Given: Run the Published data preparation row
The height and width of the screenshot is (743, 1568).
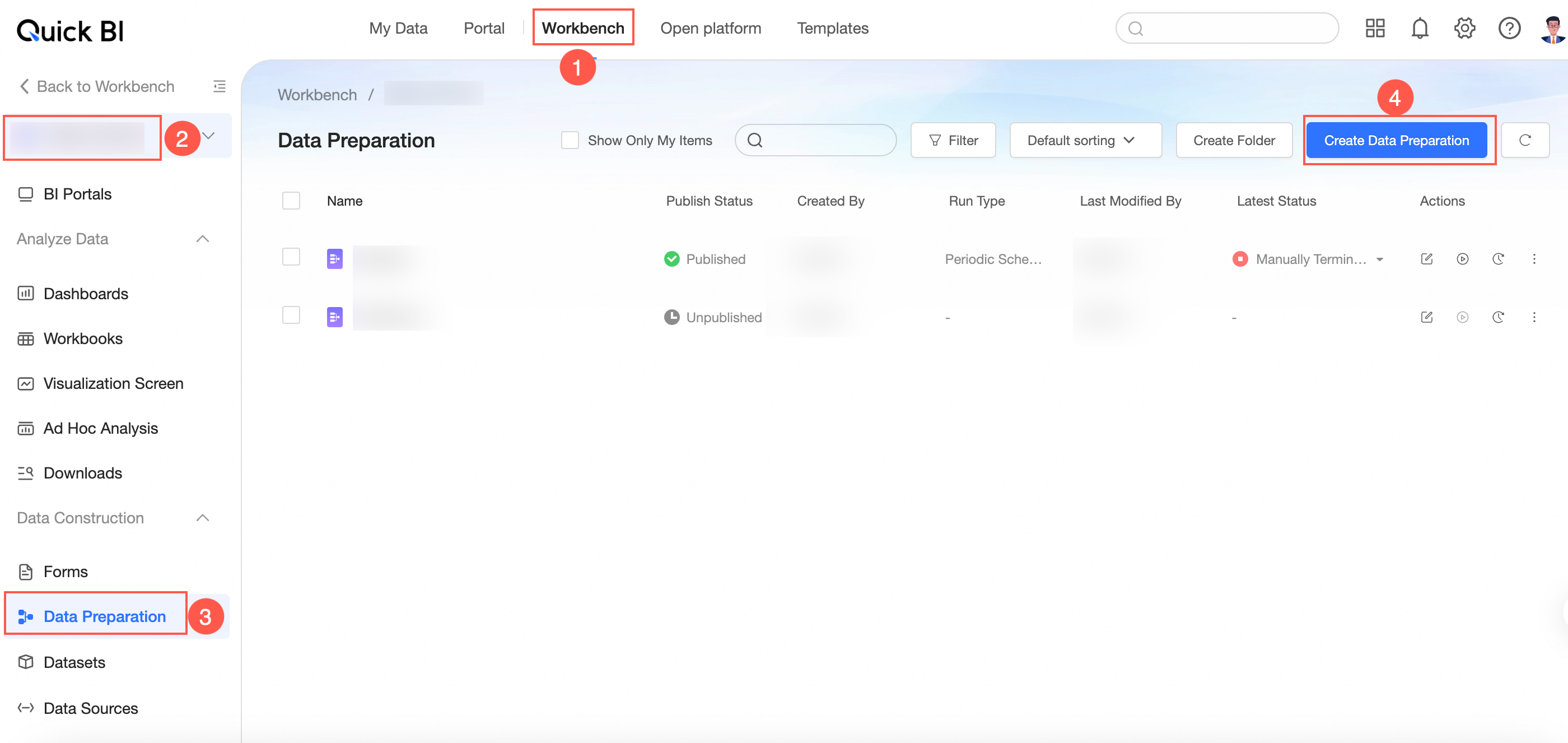Looking at the screenshot, I should point(1462,259).
